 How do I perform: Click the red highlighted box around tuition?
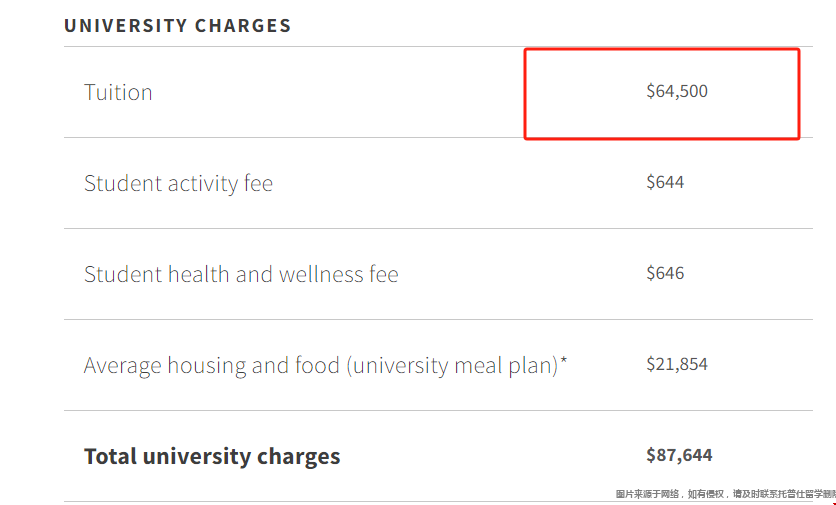662,94
